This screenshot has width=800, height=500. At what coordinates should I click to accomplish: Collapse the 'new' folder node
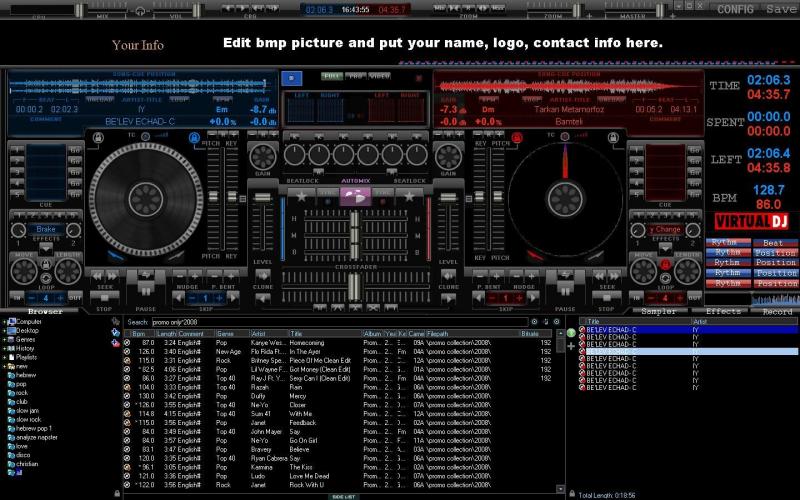point(5,366)
